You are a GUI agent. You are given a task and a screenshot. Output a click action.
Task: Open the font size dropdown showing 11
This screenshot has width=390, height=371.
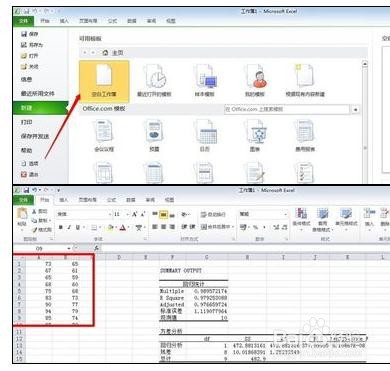pos(127,214)
